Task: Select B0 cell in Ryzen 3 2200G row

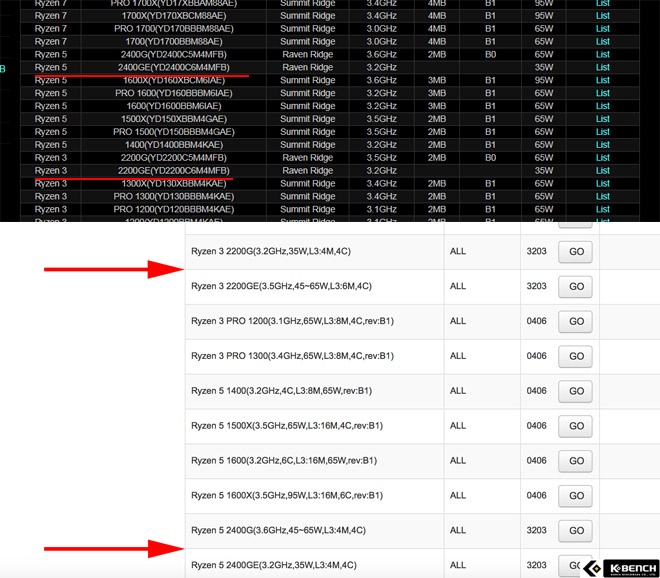Action: point(490,157)
